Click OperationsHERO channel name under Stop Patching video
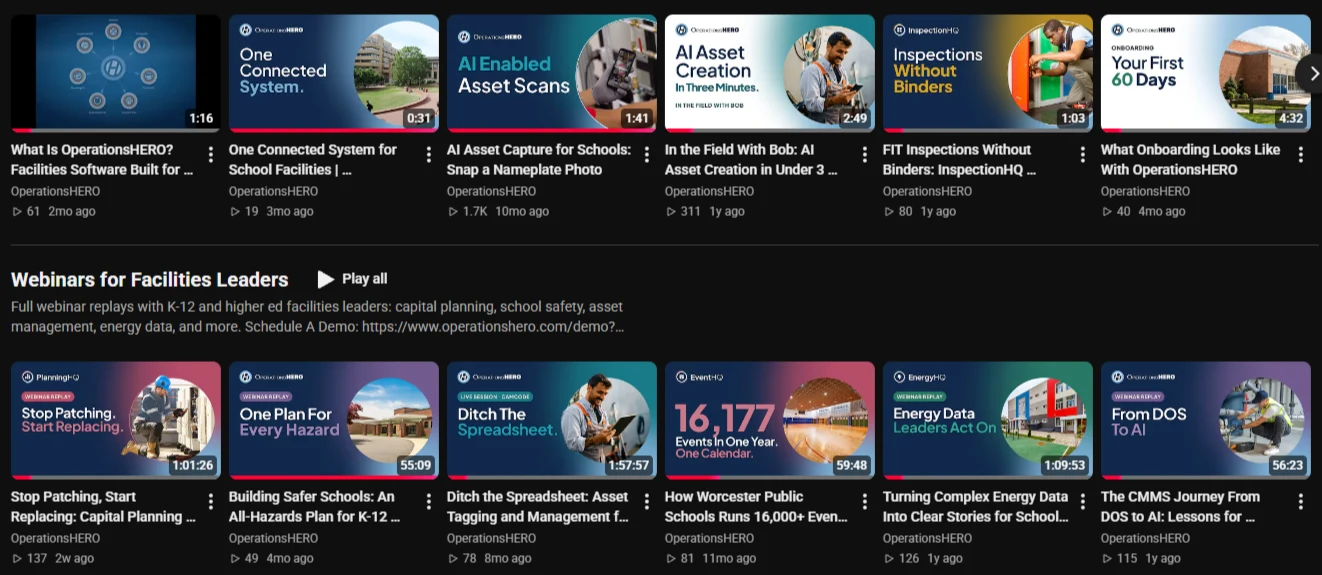This screenshot has height=575, width=1322. tap(56, 538)
